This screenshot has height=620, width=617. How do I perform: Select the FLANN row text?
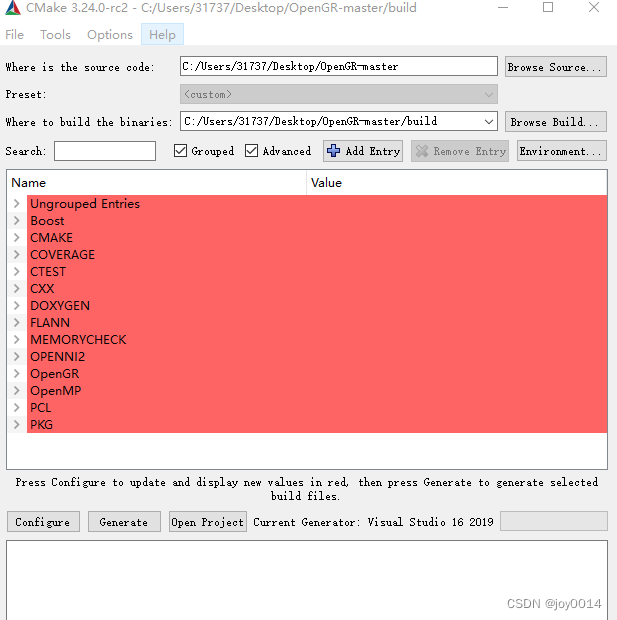[x=50, y=323]
